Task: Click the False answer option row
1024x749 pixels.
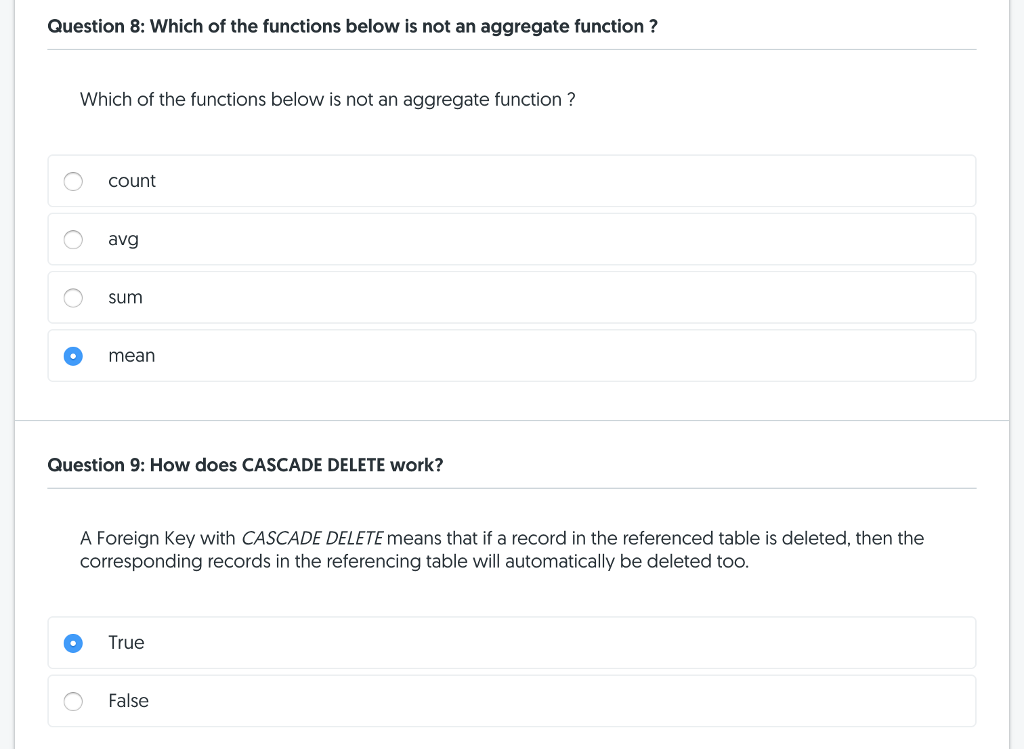Action: (x=512, y=701)
